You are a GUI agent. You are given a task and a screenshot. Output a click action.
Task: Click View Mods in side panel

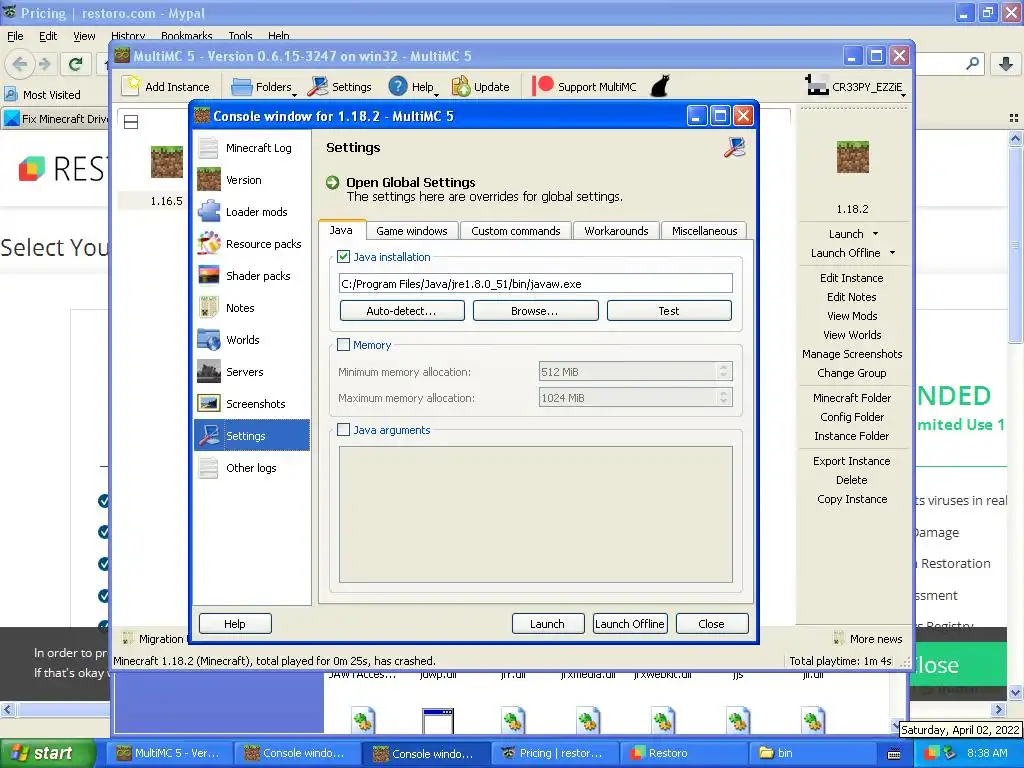point(852,315)
